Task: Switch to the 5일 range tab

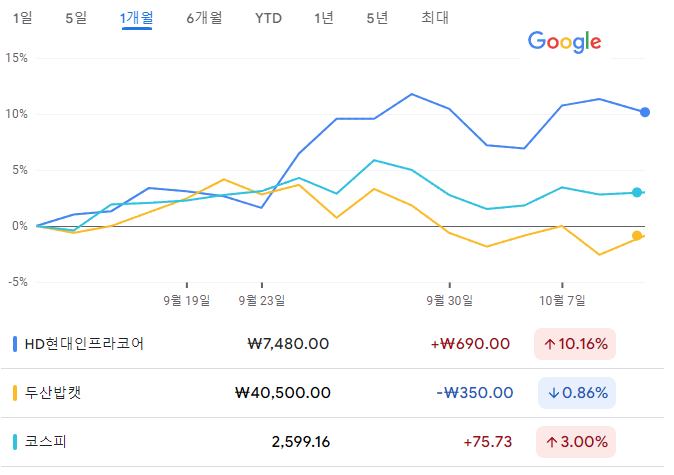Action: [76, 18]
